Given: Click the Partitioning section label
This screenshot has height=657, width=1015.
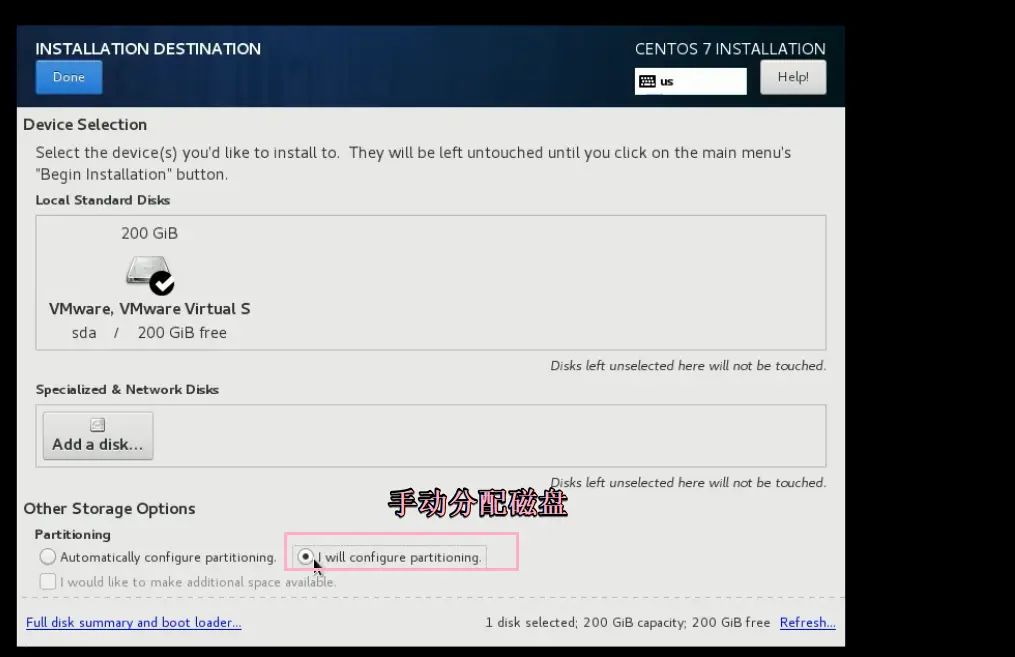Looking at the screenshot, I should [x=72, y=535].
